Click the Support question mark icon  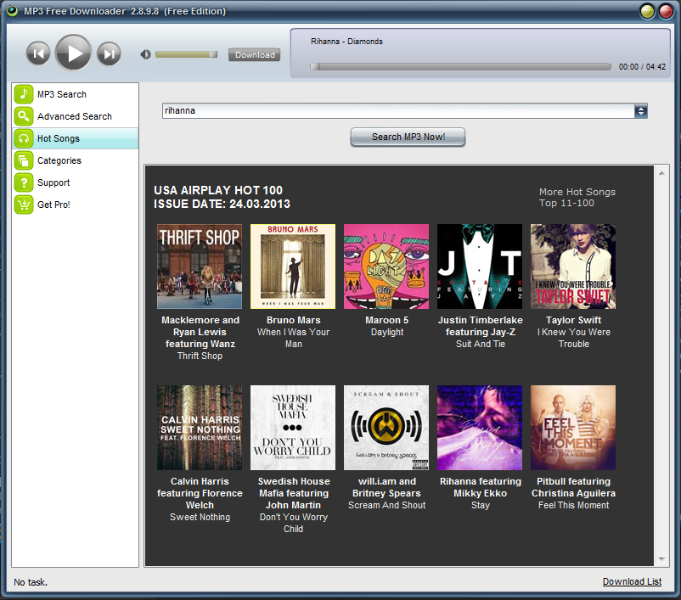23,183
